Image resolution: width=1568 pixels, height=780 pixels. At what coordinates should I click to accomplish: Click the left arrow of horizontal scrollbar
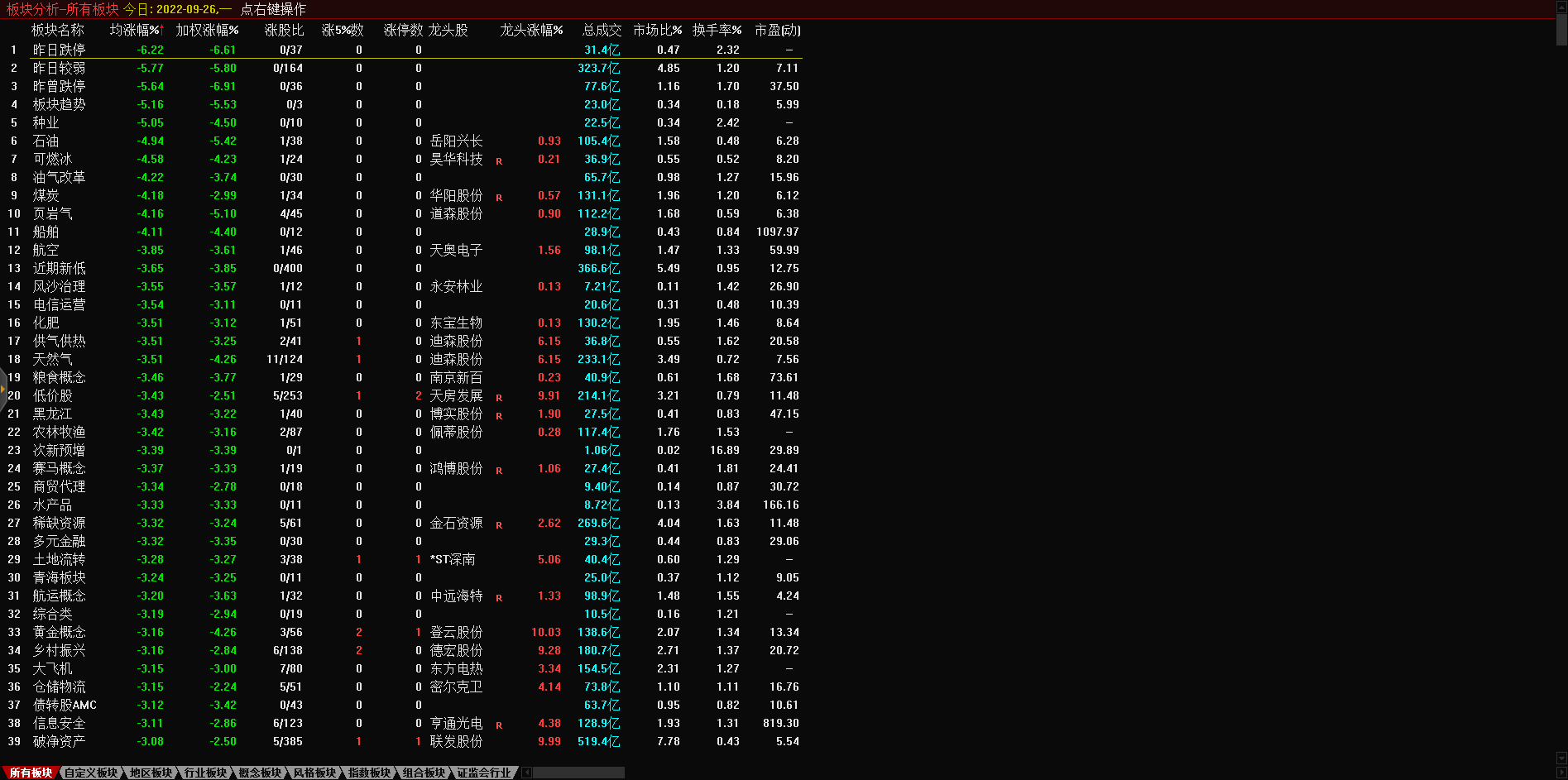(527, 773)
